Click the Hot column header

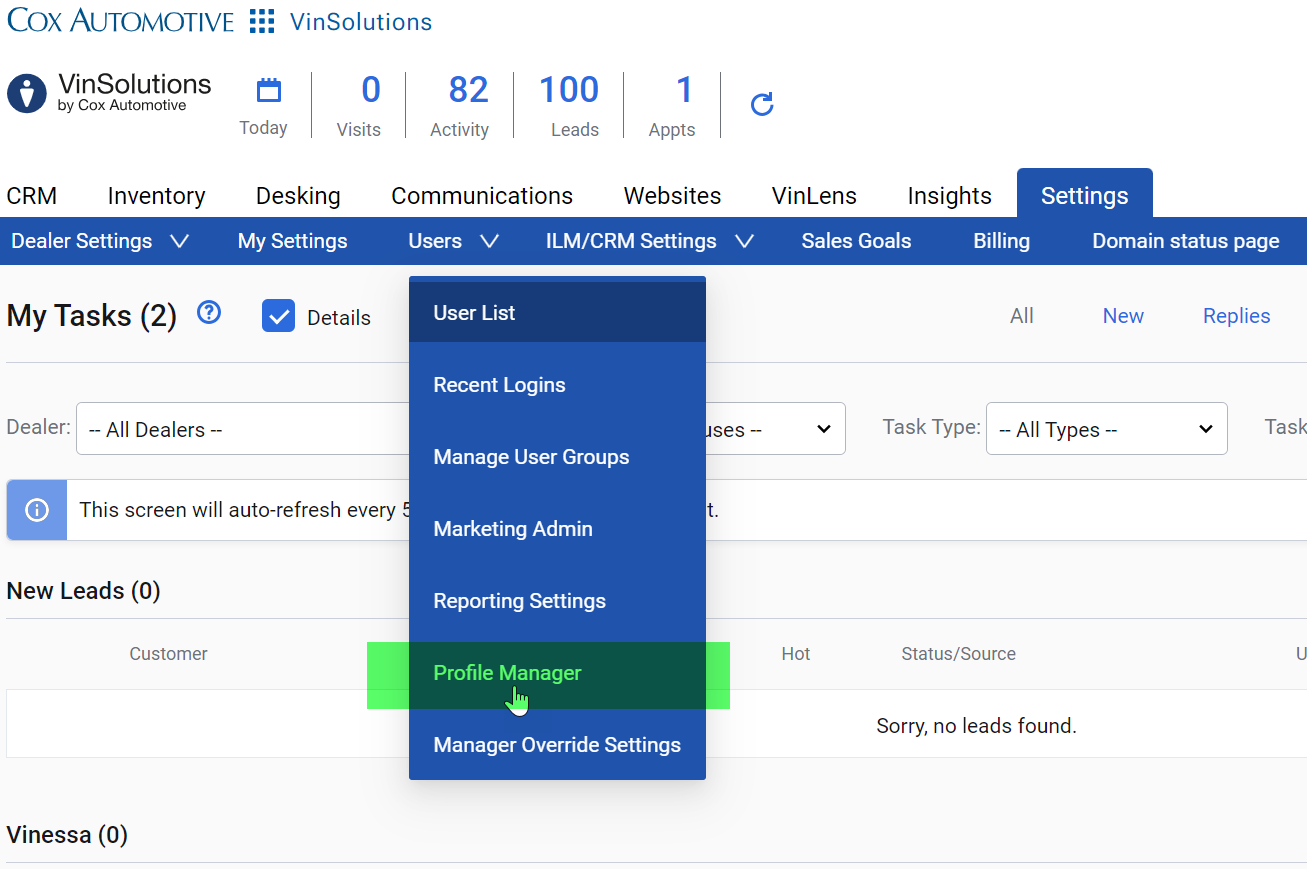[x=796, y=654]
